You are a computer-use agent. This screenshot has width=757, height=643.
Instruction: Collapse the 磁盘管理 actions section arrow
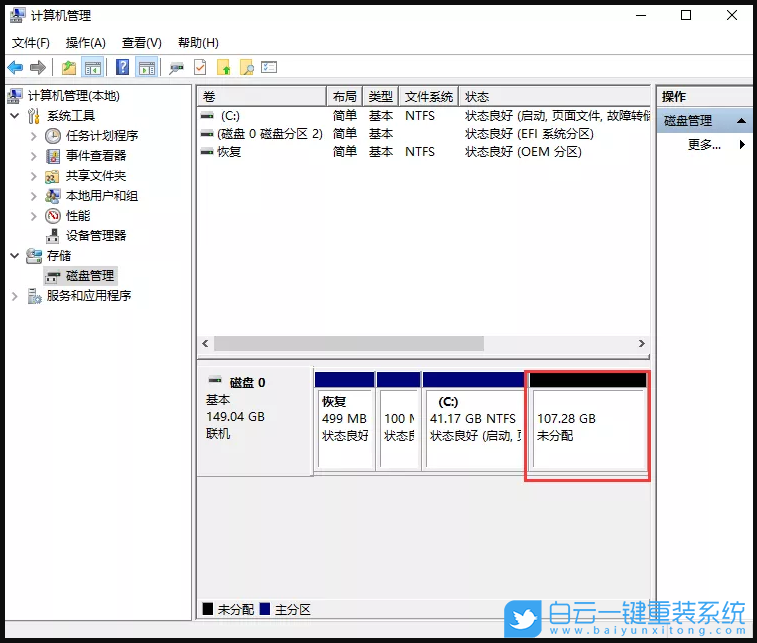pyautogui.click(x=741, y=121)
